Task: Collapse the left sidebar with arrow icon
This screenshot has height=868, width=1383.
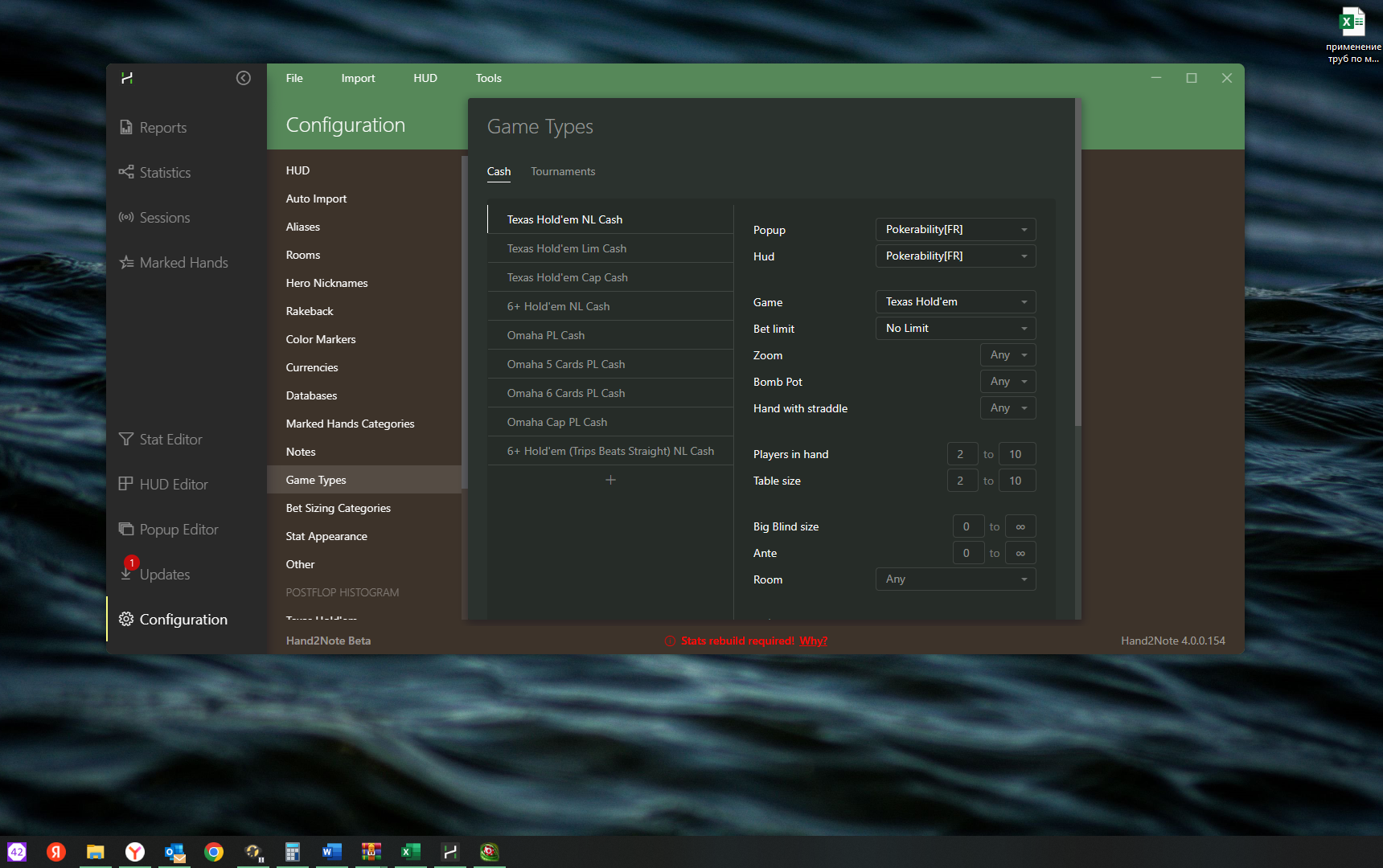Action: tap(244, 78)
